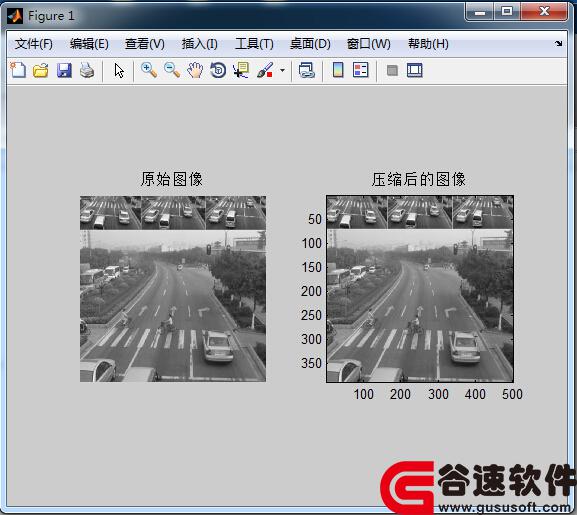577x515 pixels.
Task: Activate the Zoom Out magnifier
Action: [172, 70]
